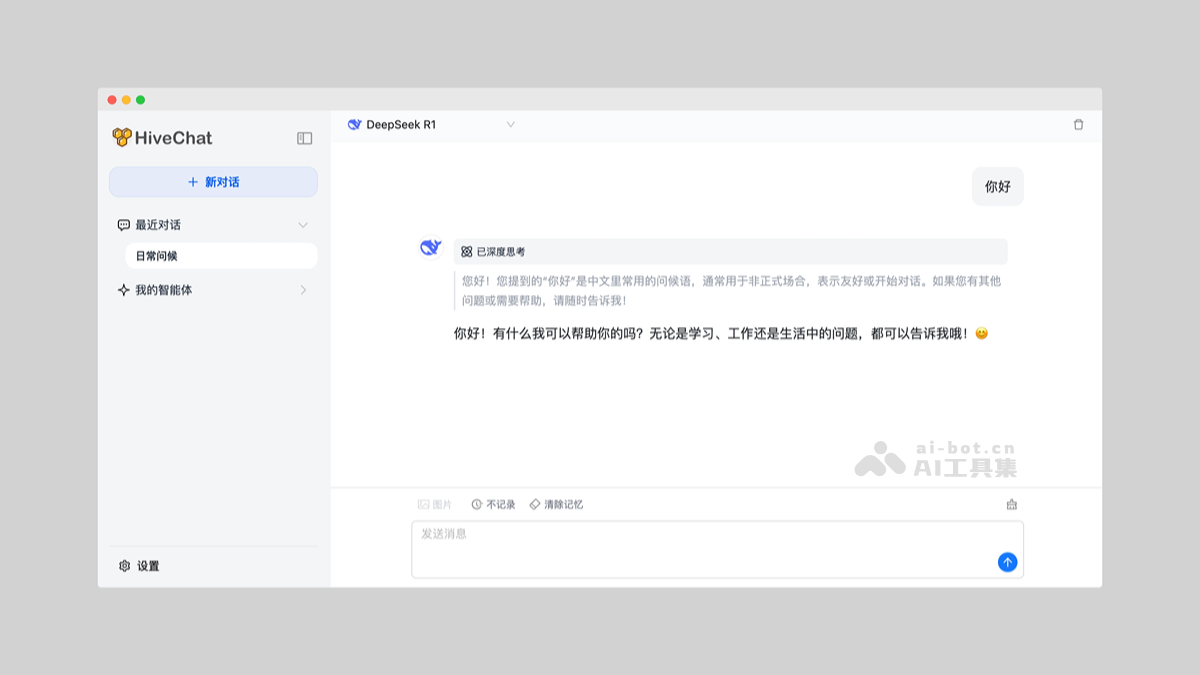Collapse the 最近对话 list via chevron
Screen dimensions: 1200x675
[x=303, y=225]
